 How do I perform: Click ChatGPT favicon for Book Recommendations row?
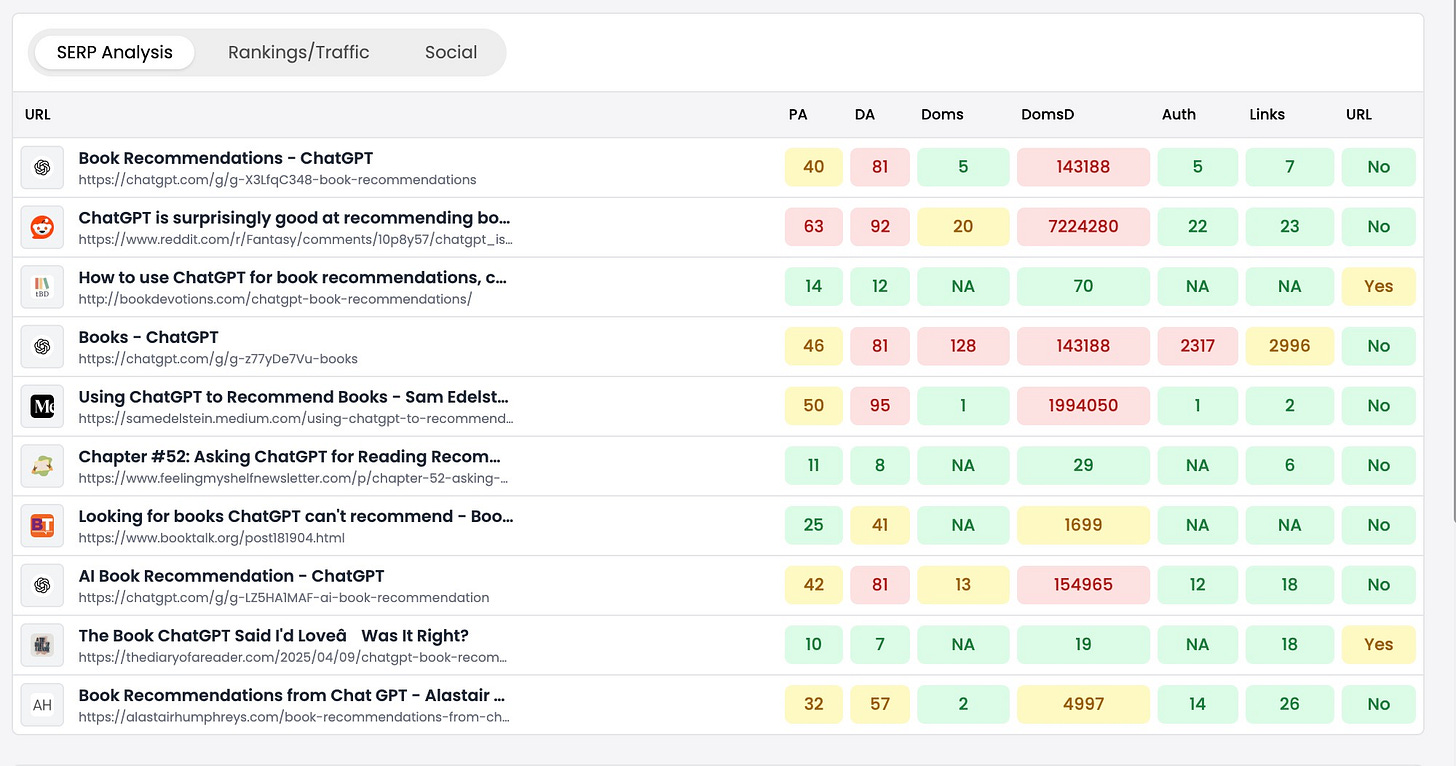[42, 168]
